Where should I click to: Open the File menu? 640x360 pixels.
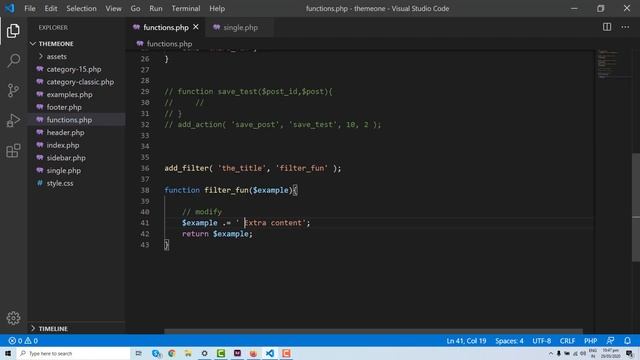(x=30, y=8)
